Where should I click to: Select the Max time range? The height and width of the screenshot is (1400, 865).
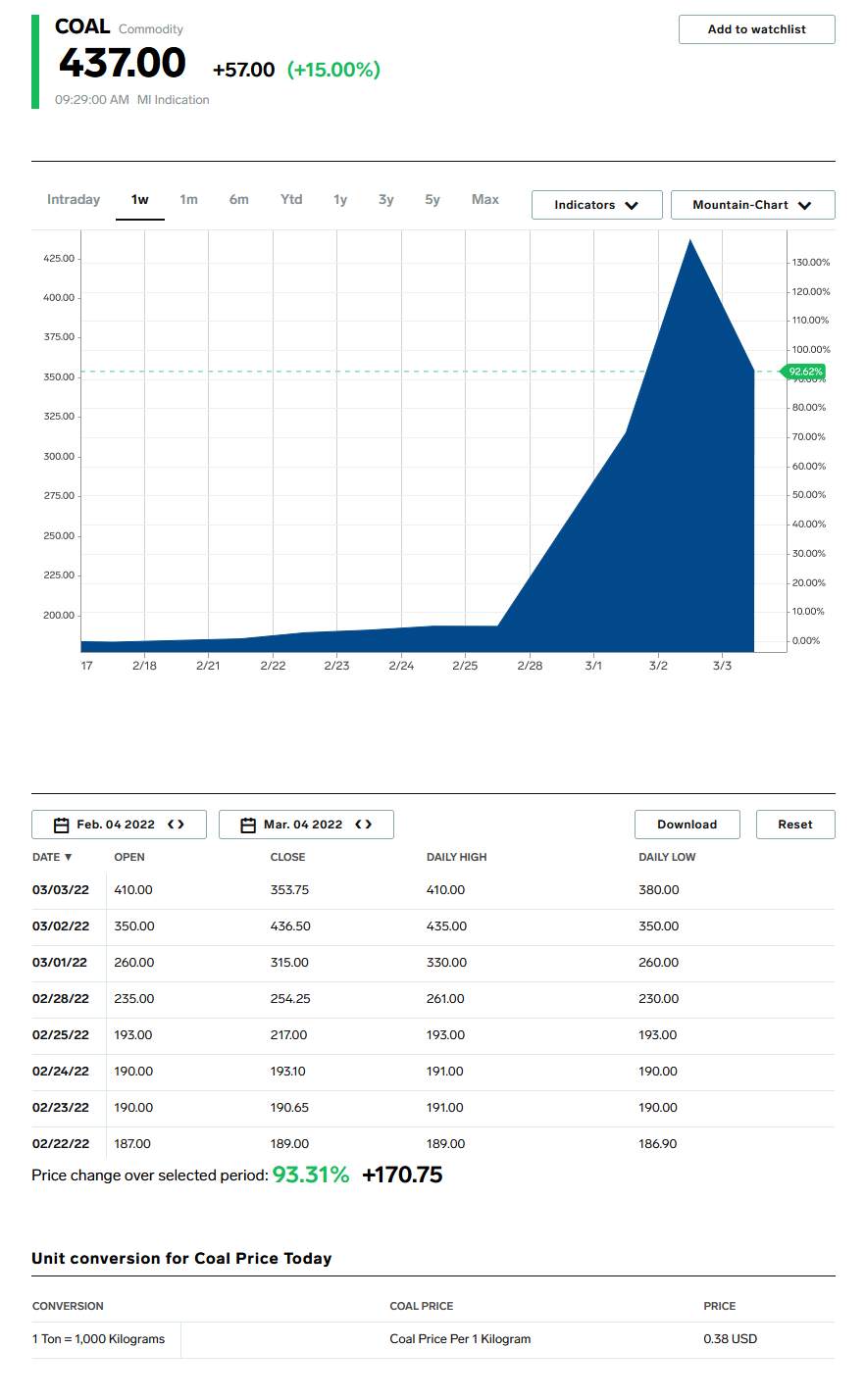pyautogui.click(x=485, y=200)
